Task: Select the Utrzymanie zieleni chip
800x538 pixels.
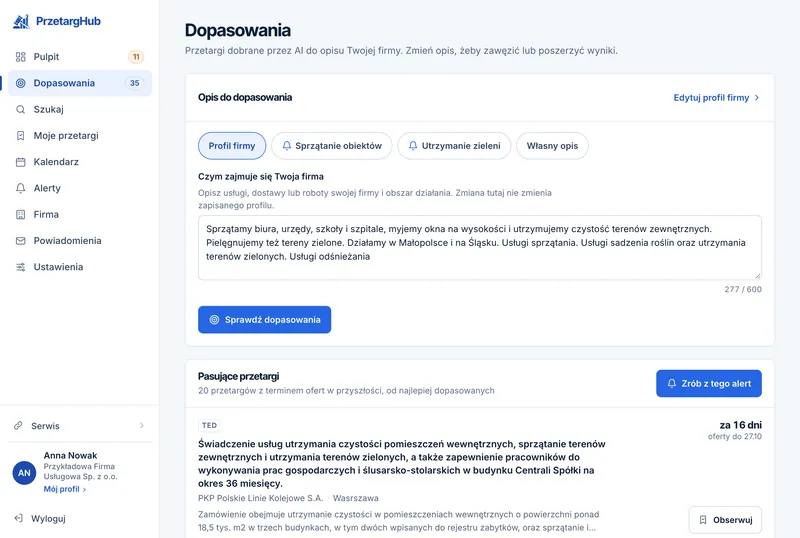Action: (454, 145)
